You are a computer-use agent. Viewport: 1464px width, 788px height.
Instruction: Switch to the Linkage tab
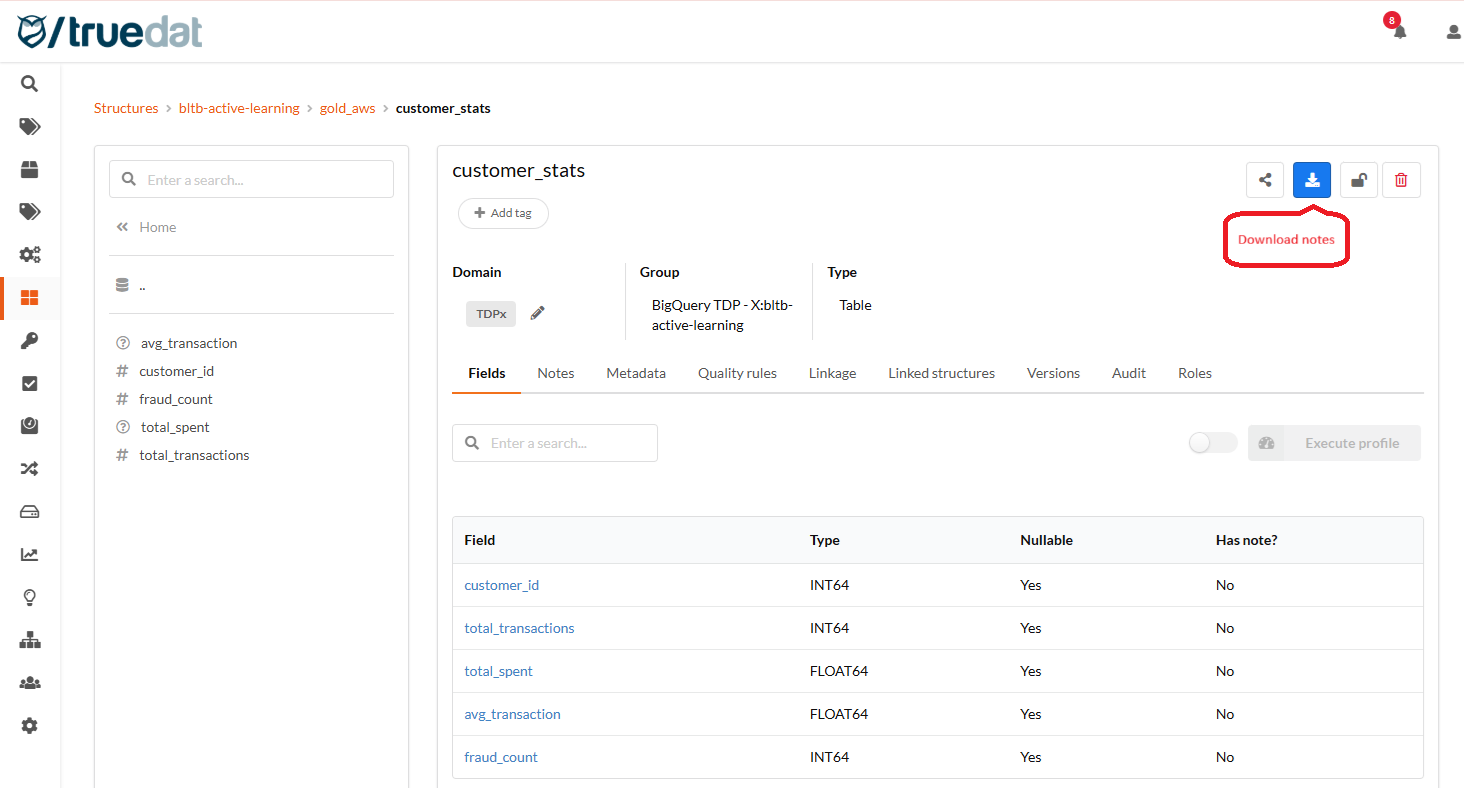coord(832,373)
